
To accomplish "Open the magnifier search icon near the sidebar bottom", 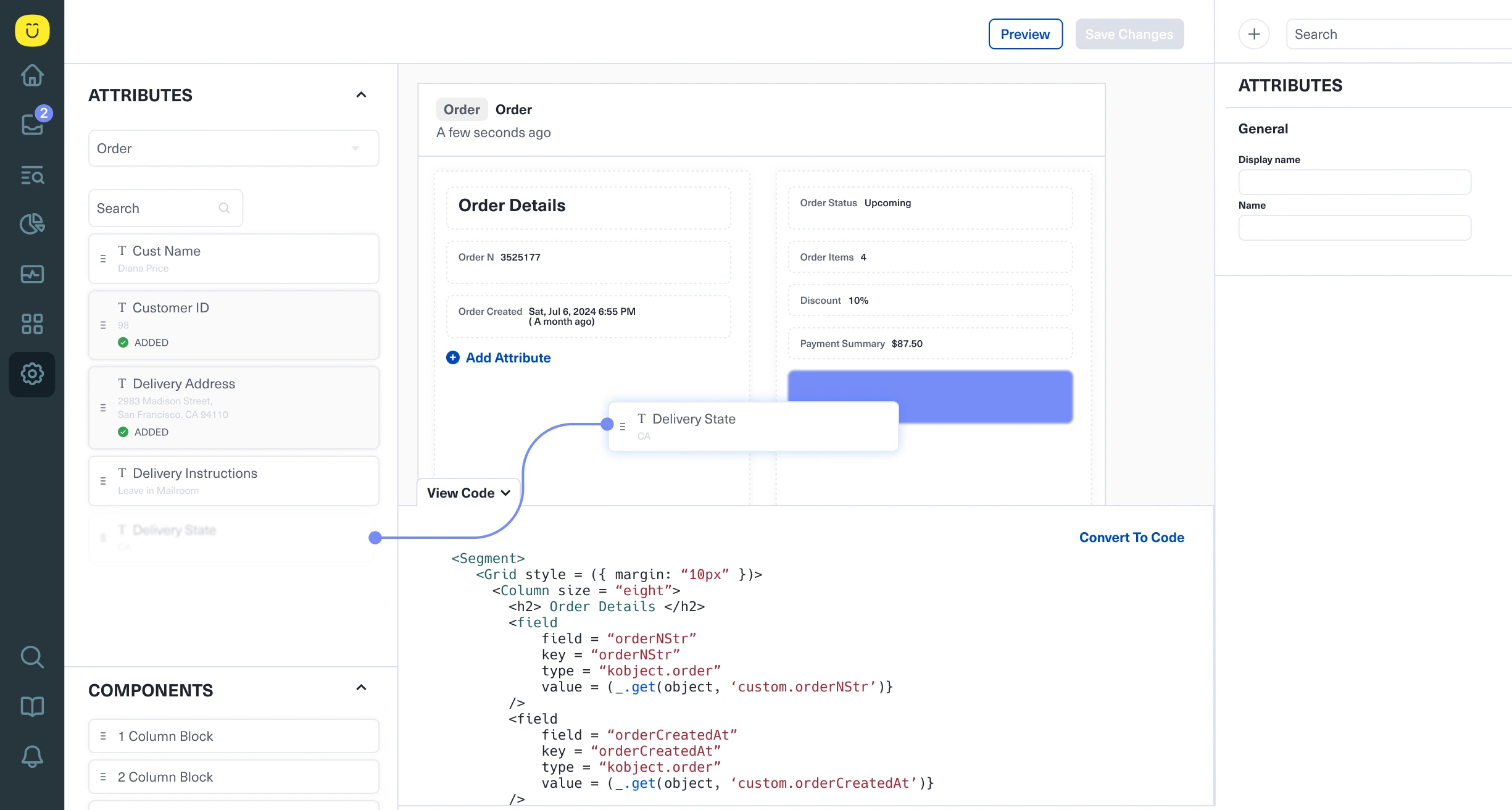I will tap(32, 657).
